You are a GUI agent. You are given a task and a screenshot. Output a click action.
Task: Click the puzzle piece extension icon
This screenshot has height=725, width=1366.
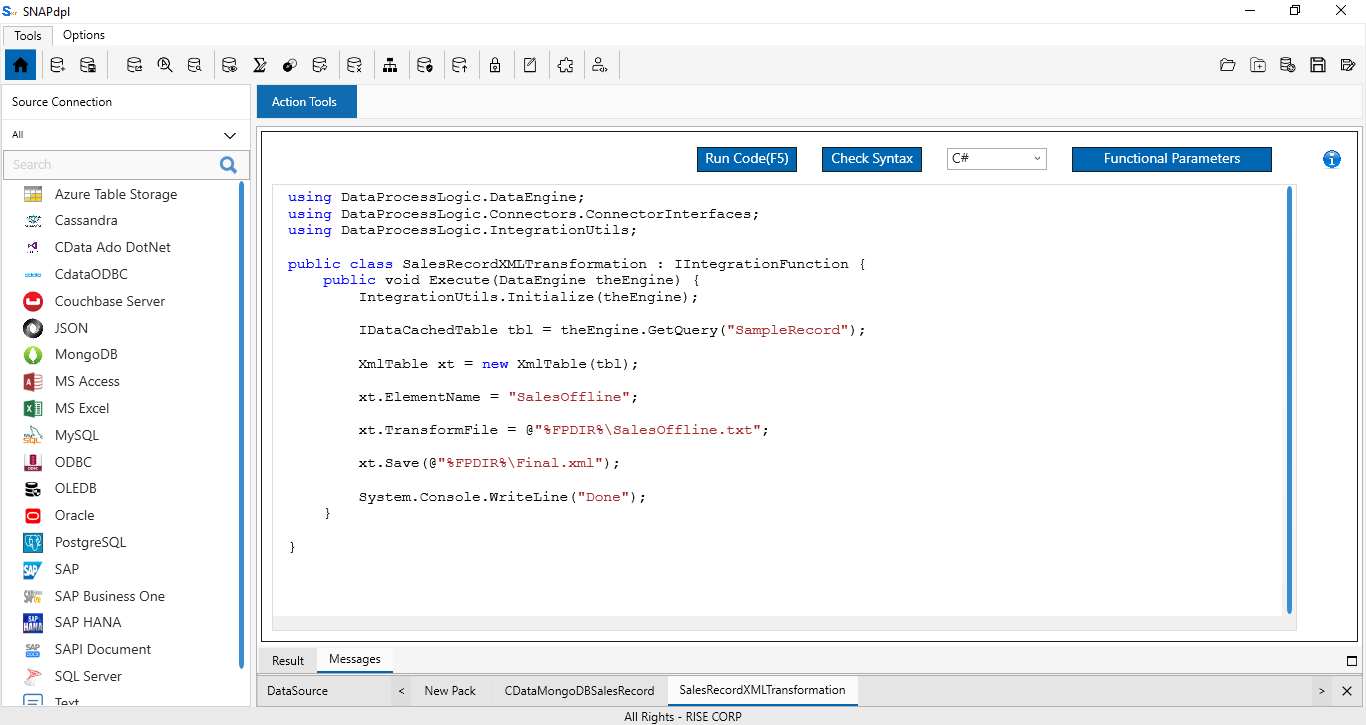click(565, 66)
